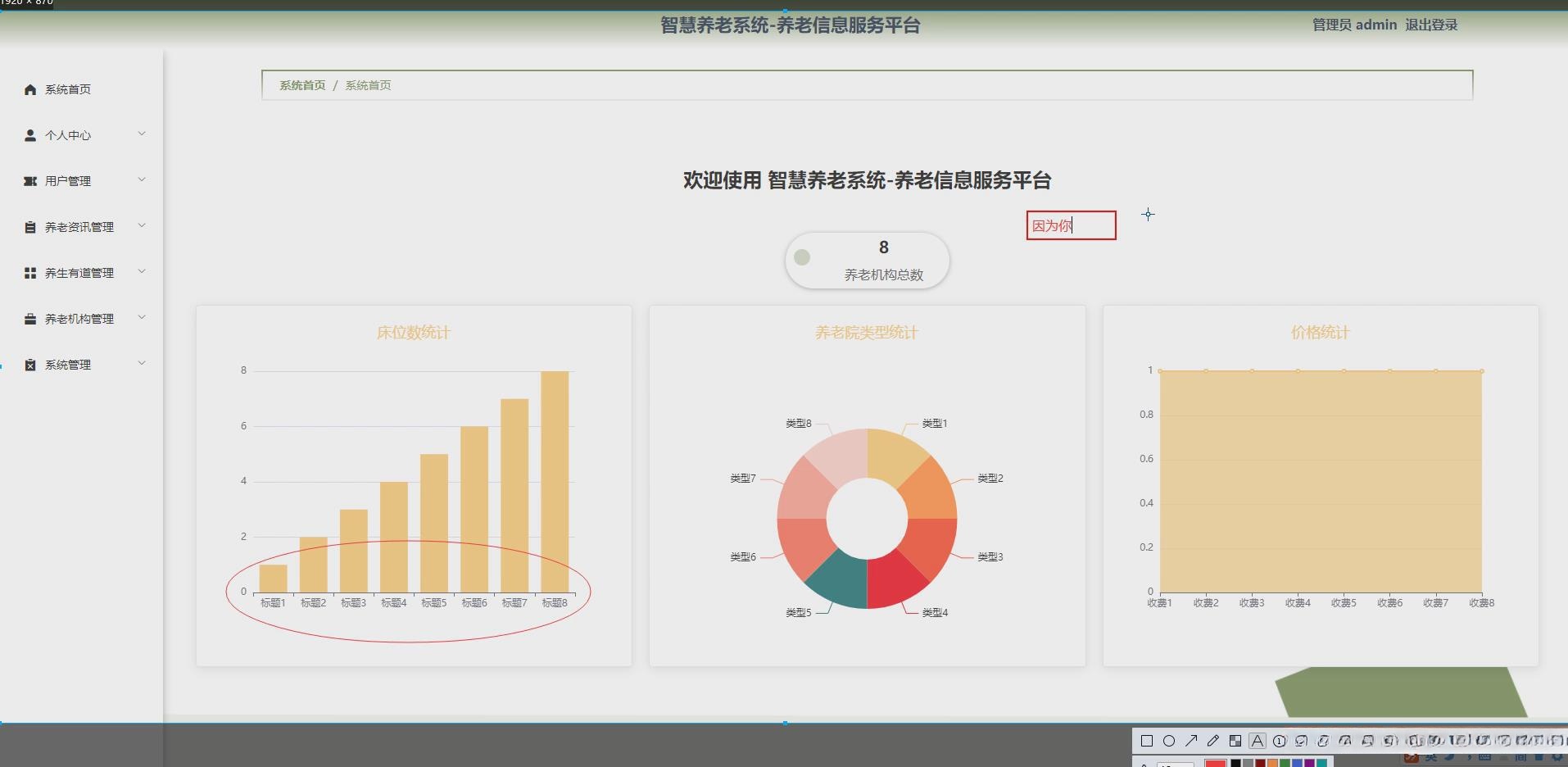The image size is (1568, 767).
Task: Click the 收费1 axis label
Action: (1160, 603)
